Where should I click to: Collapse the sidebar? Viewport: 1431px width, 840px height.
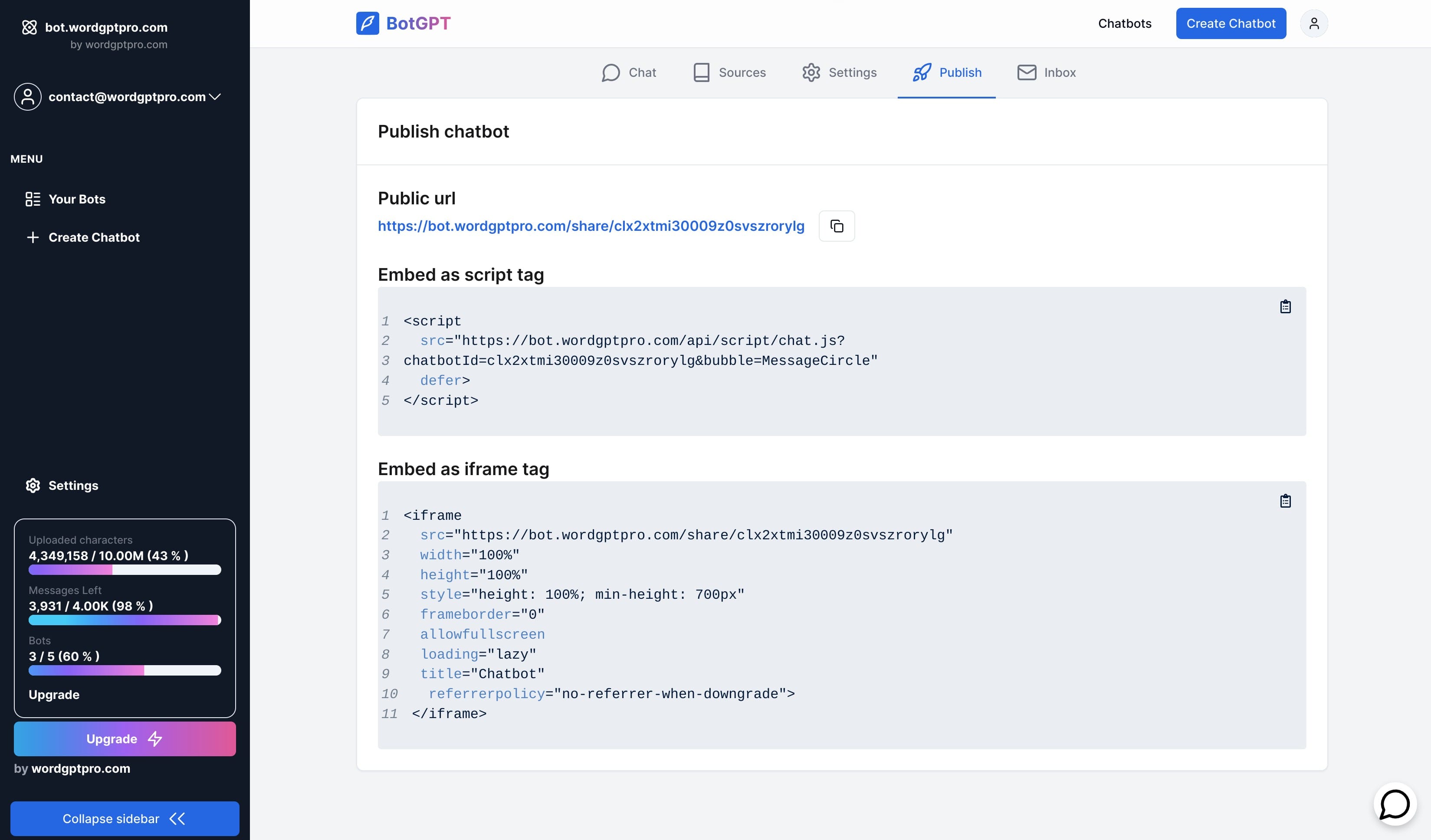tap(125, 818)
